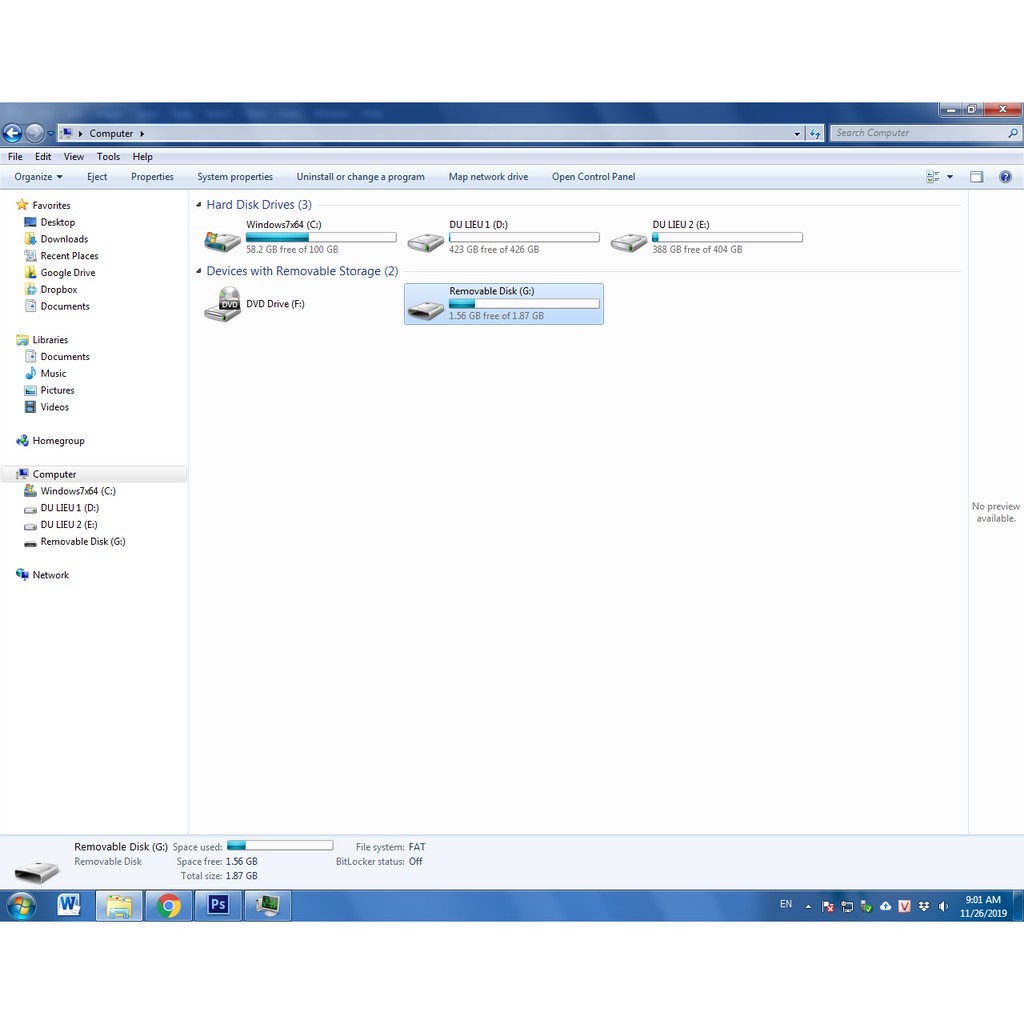Toggle the preview pane icon
This screenshot has height=1024, width=1024.
tap(977, 177)
